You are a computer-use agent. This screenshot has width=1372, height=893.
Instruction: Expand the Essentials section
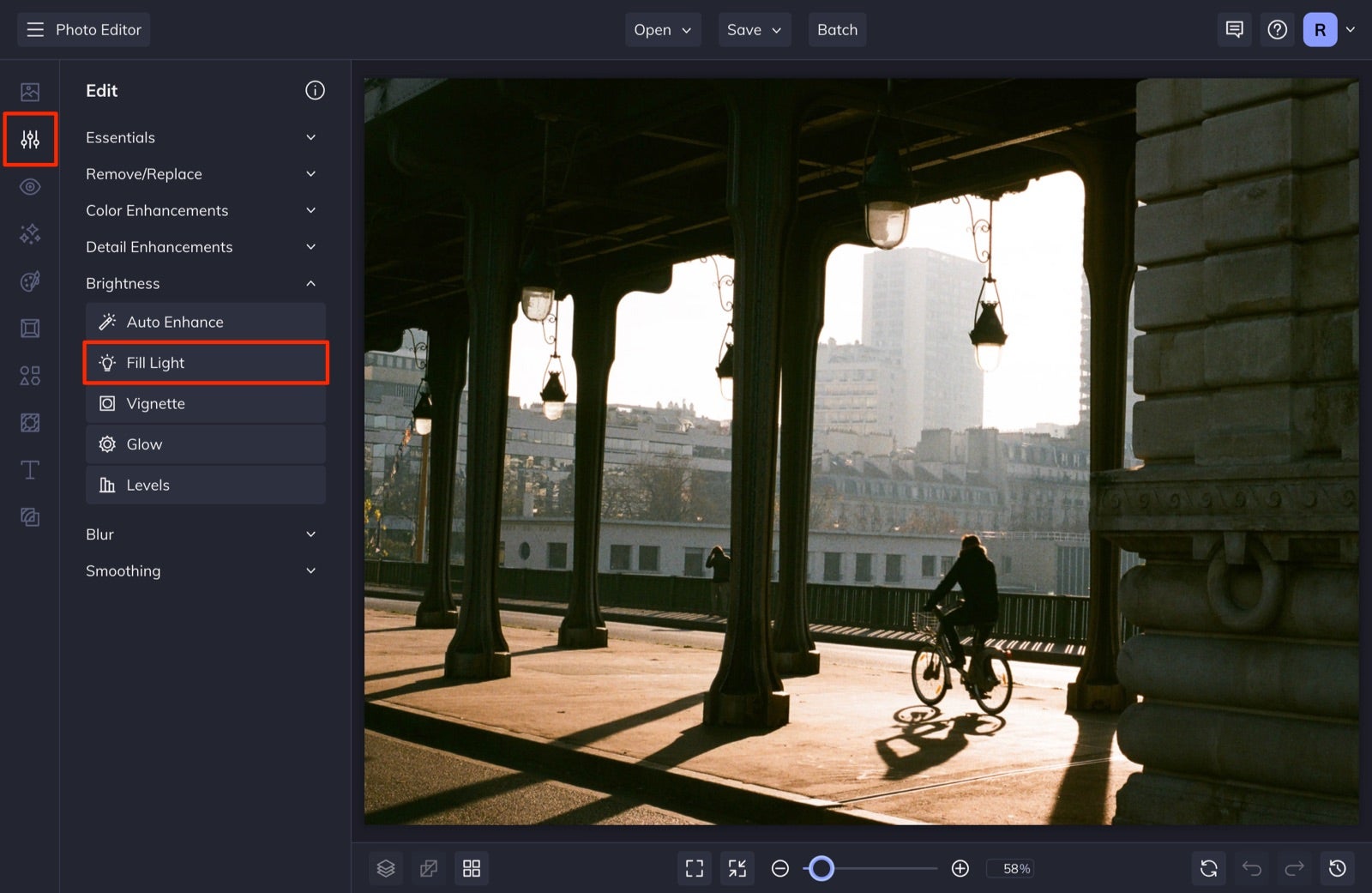pyautogui.click(x=203, y=137)
